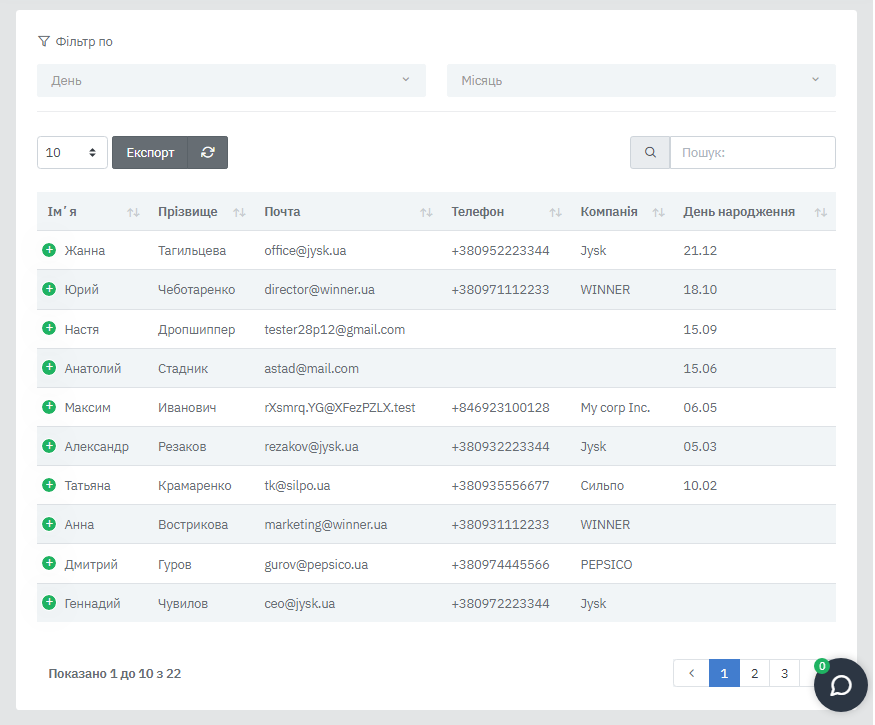Sort by Почта column arrows
875x725 pixels.
click(426, 212)
